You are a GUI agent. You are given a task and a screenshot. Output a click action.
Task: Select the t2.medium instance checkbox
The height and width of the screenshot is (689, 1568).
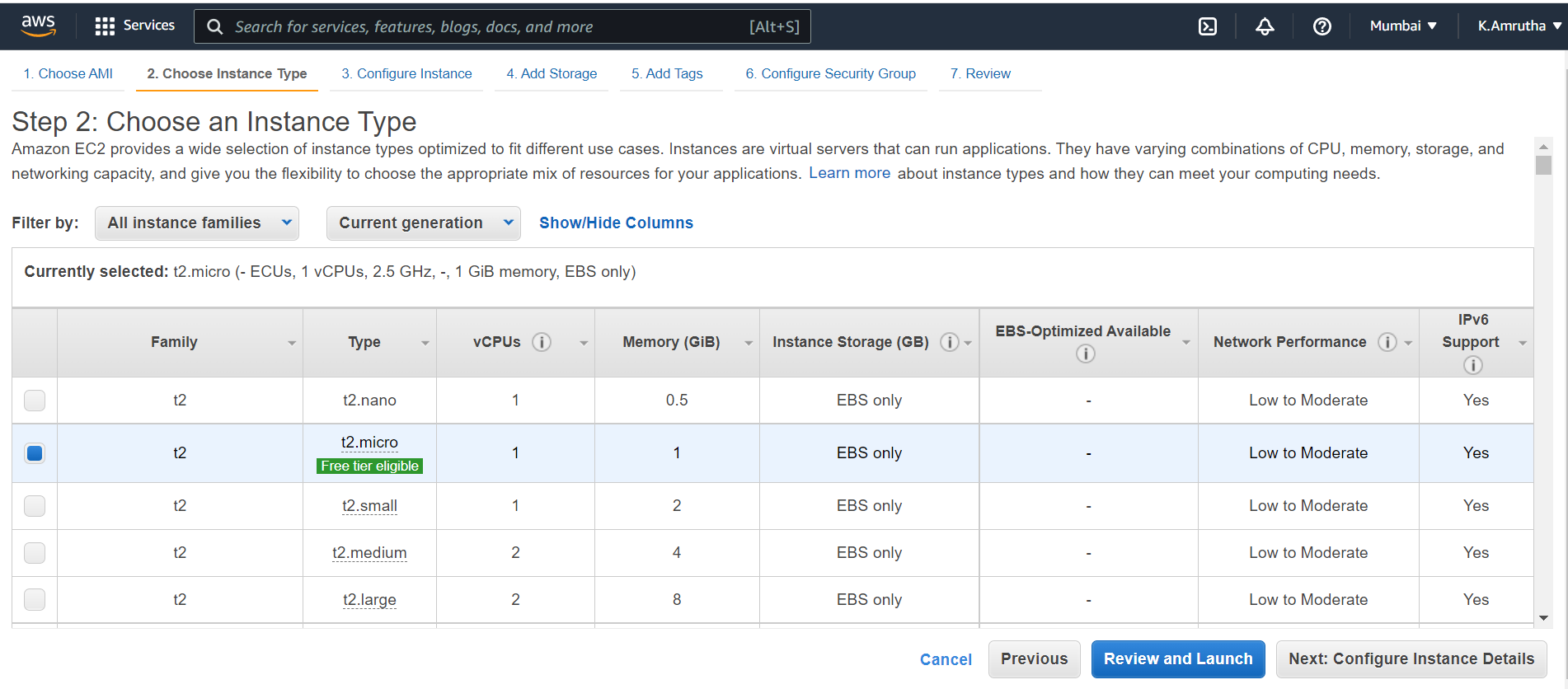coord(35,553)
